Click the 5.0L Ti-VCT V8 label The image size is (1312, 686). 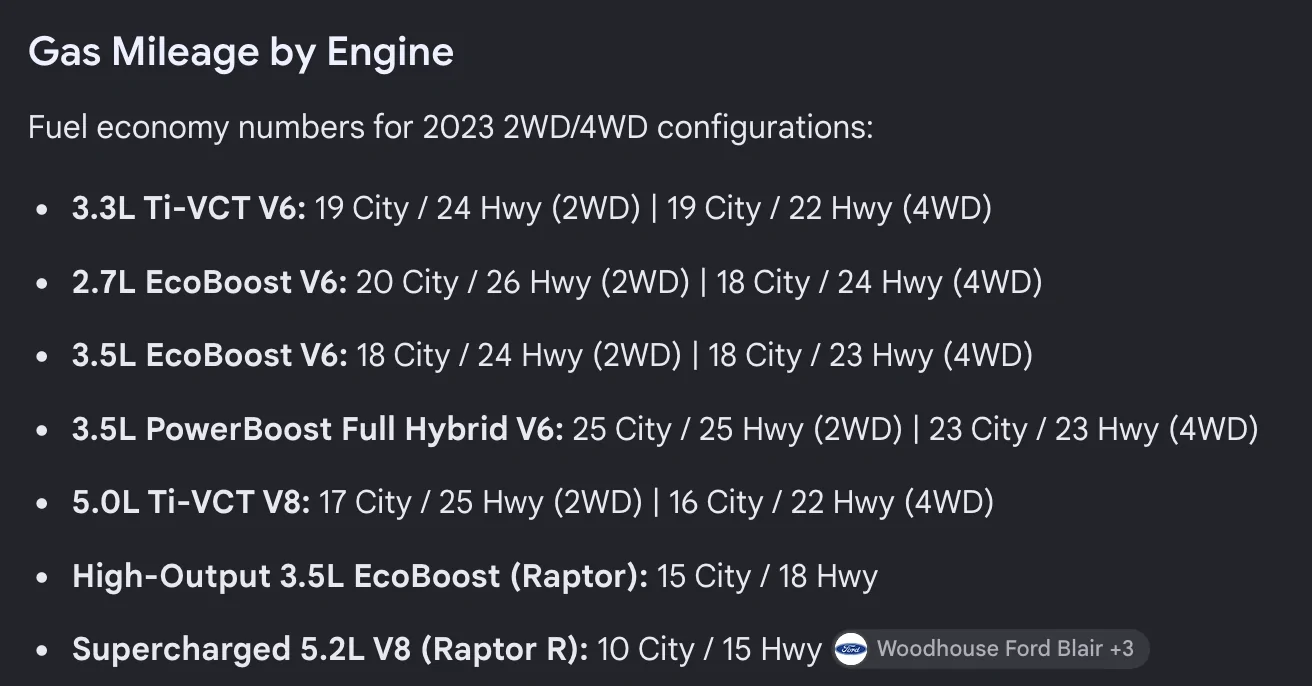pos(191,502)
